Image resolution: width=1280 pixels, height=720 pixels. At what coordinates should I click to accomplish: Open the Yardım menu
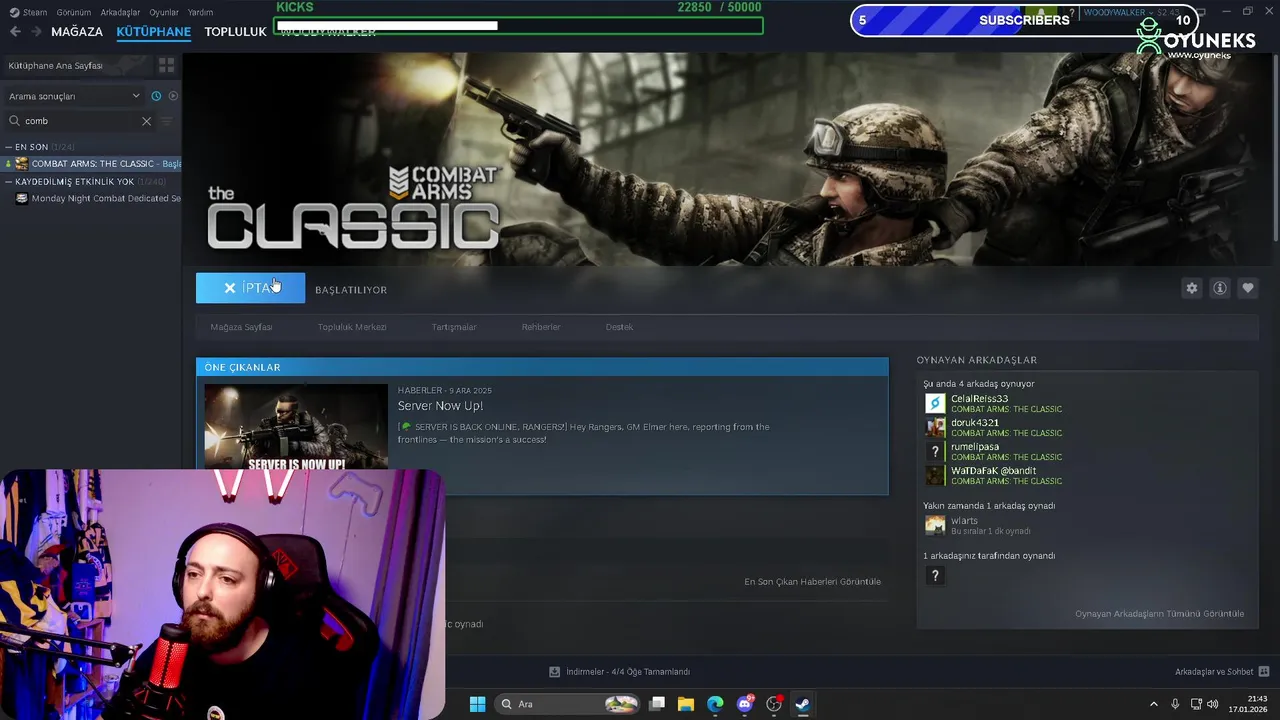tap(201, 13)
